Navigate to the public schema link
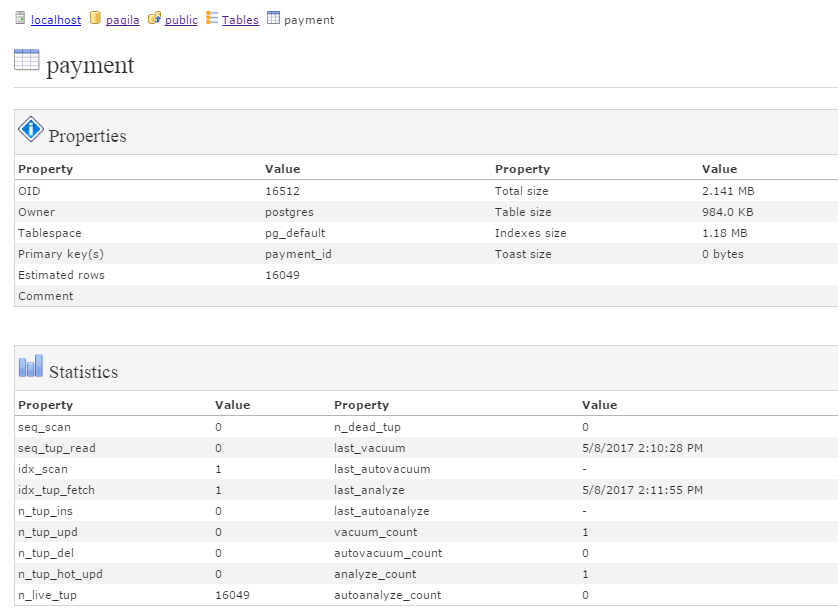 (x=181, y=20)
